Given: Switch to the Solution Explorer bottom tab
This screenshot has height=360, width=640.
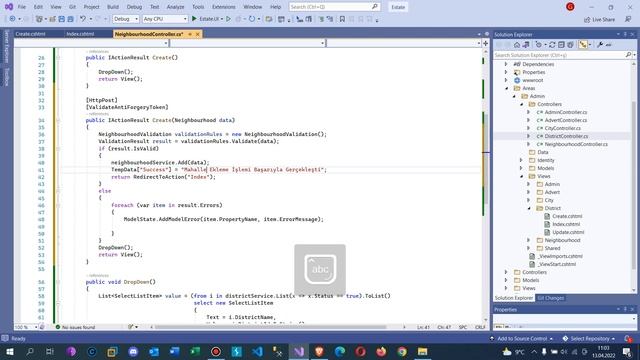Looking at the screenshot, I should click(x=514, y=298).
